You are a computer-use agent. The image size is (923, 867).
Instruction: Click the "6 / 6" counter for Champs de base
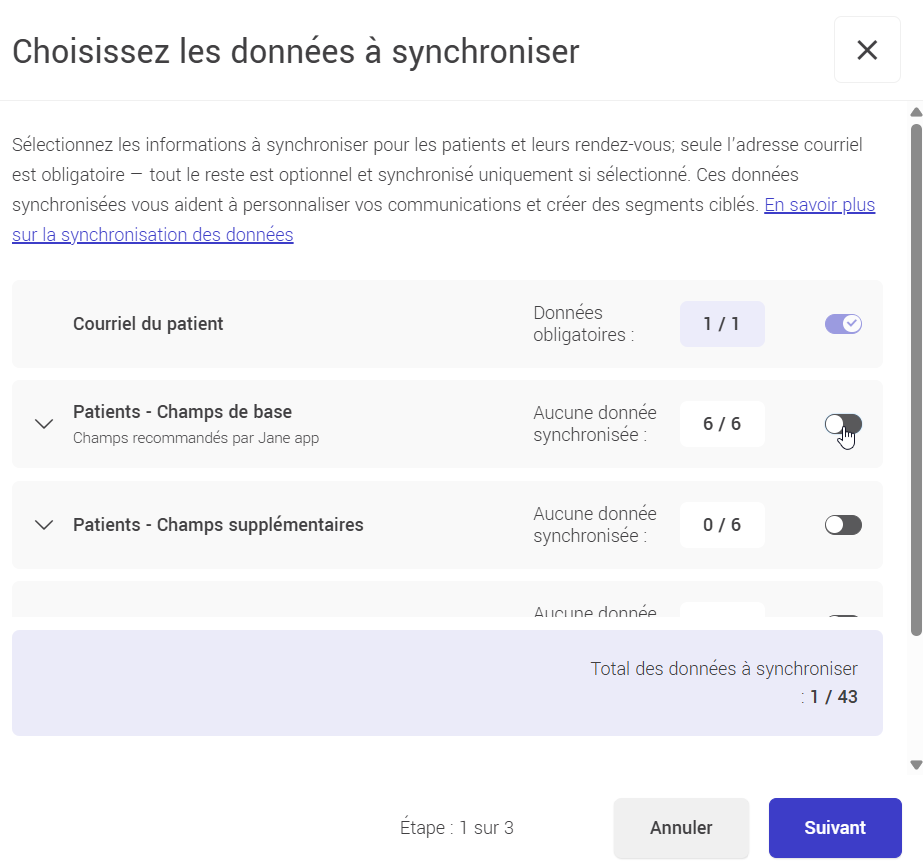(x=722, y=424)
